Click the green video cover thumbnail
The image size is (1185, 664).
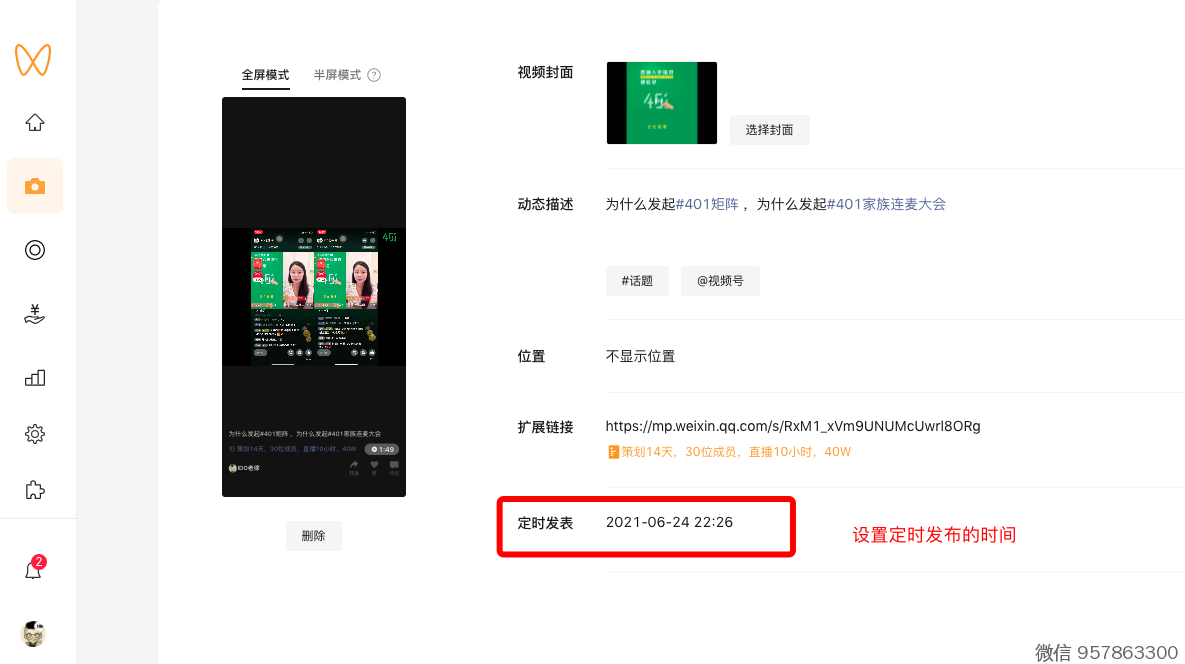tap(661, 103)
